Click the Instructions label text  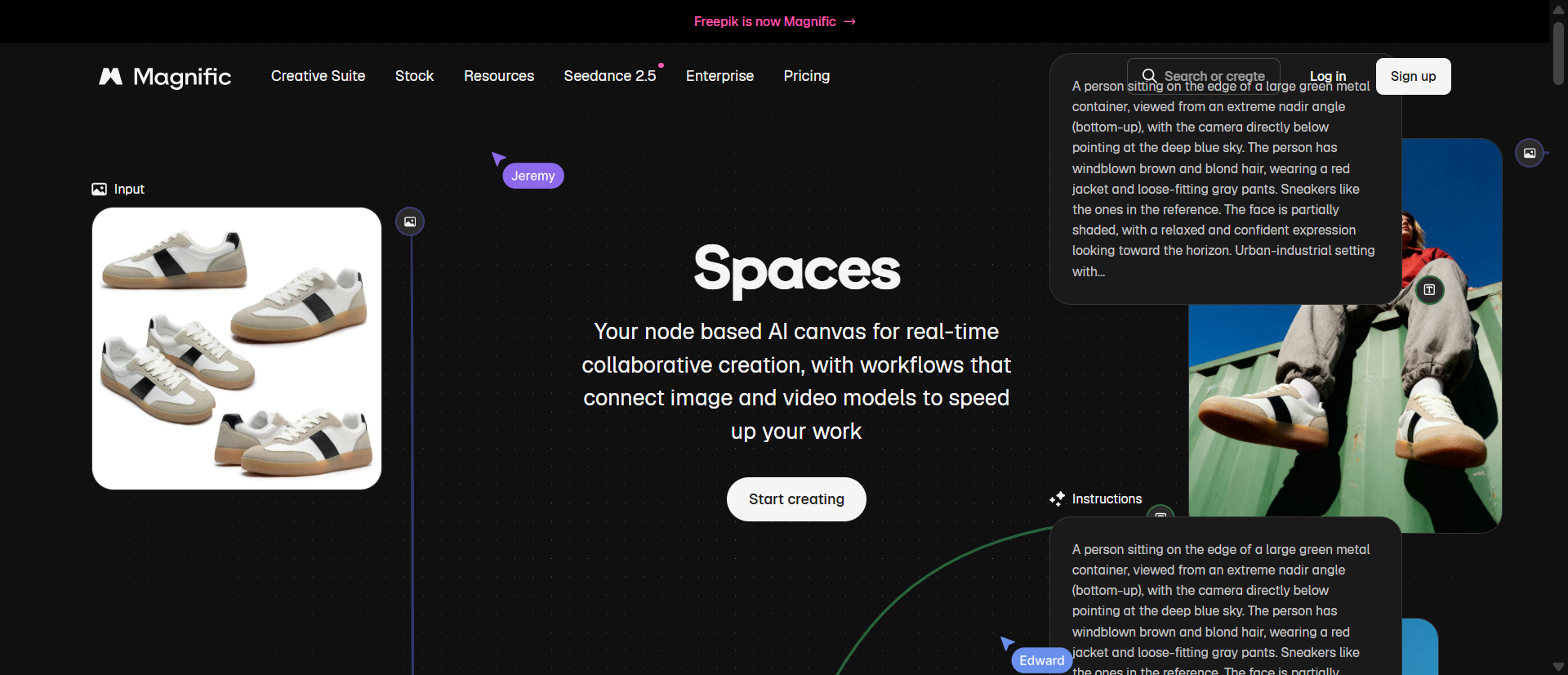(x=1107, y=498)
